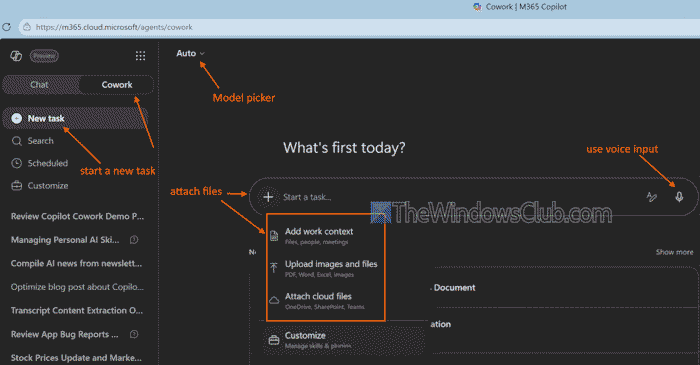Open Optimize blog post about Copilot task
Image resolution: width=700 pixels, height=365 pixels.
click(77, 287)
